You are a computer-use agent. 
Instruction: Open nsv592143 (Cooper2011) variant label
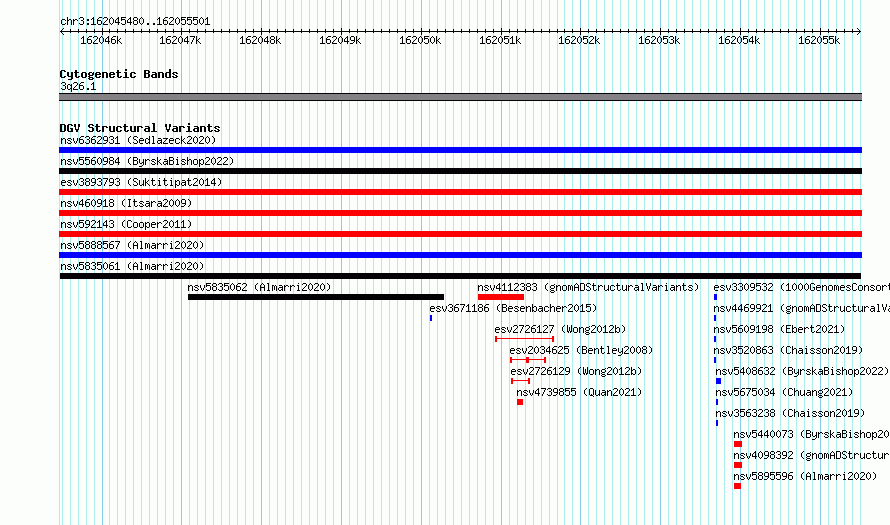tap(126, 224)
